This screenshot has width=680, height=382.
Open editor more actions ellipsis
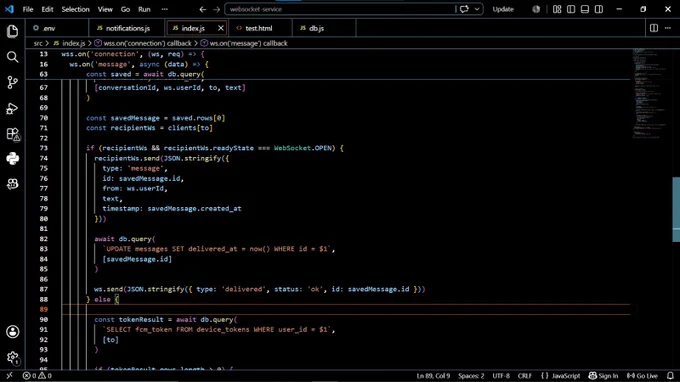click(x=668, y=28)
